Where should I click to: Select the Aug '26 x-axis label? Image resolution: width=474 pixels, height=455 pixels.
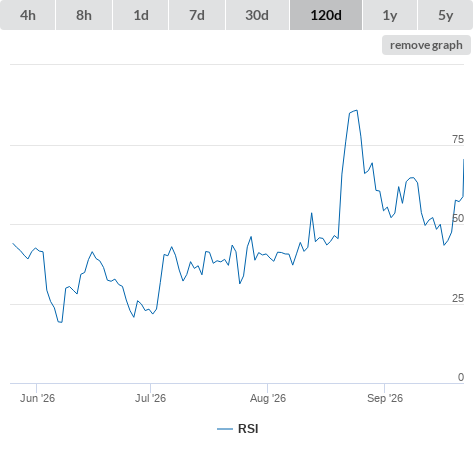pyautogui.click(x=268, y=398)
